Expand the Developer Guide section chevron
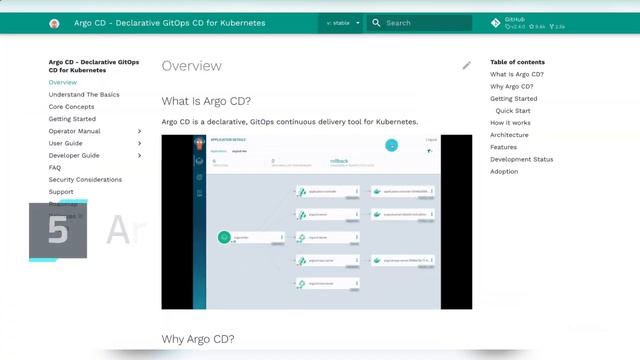This screenshot has height=360, width=640. coord(139,156)
